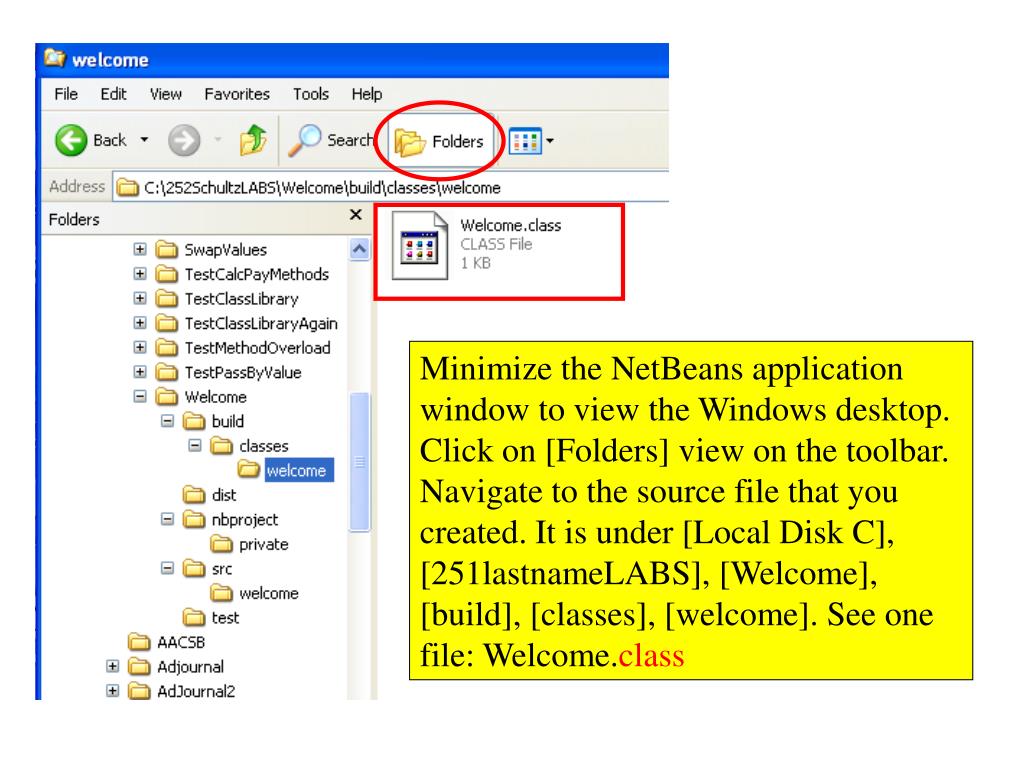Click the private folder label
The width and height of the screenshot is (1024, 768).
point(264,544)
